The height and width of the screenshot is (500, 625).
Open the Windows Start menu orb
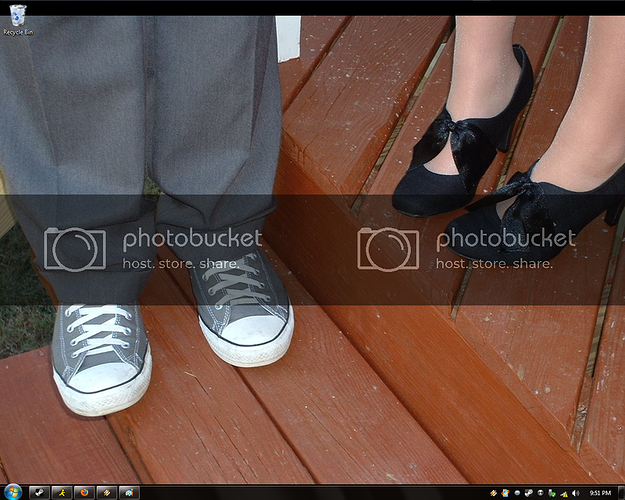click(x=12, y=492)
